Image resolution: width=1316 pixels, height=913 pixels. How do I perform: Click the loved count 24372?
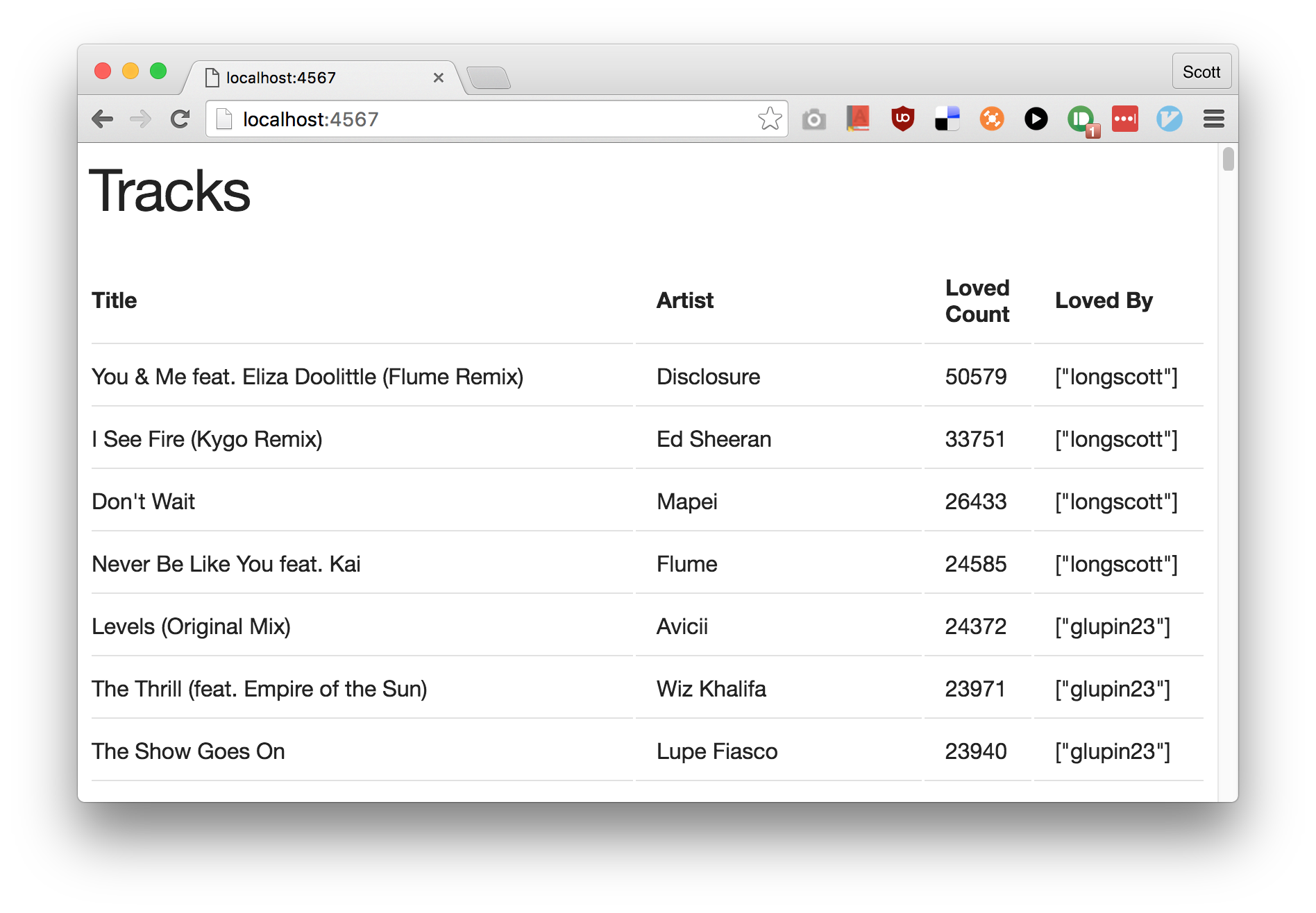(976, 626)
